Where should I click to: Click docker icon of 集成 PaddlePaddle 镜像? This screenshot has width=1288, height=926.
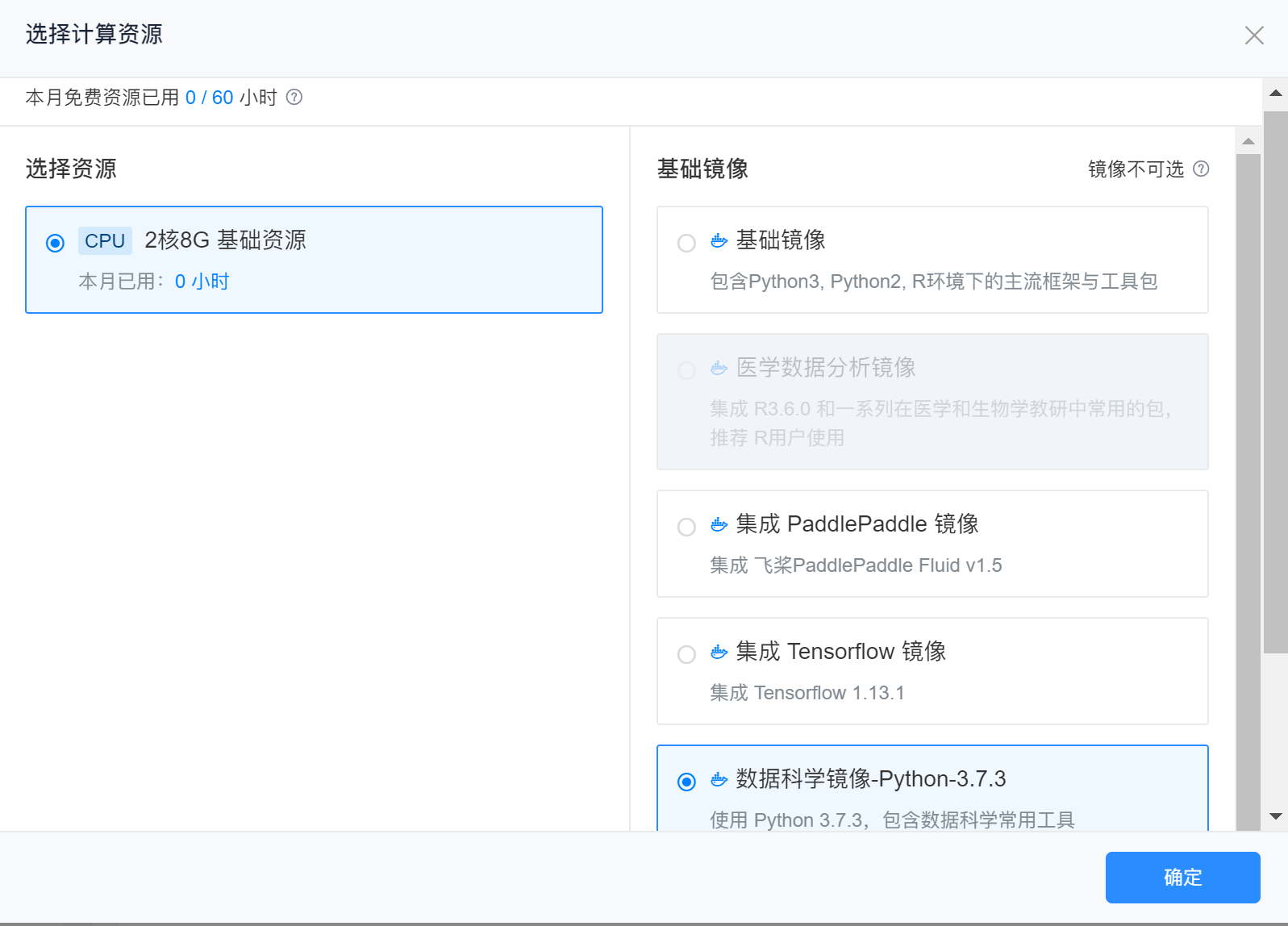719,524
